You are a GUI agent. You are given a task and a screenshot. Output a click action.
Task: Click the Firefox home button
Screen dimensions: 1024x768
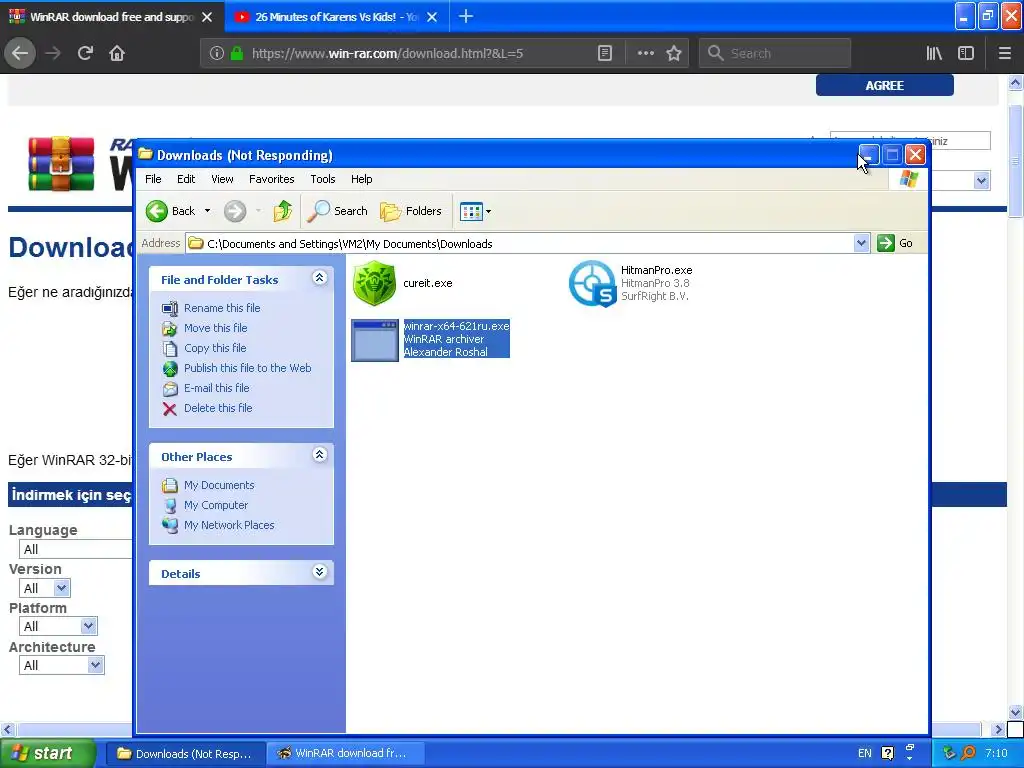tap(117, 54)
